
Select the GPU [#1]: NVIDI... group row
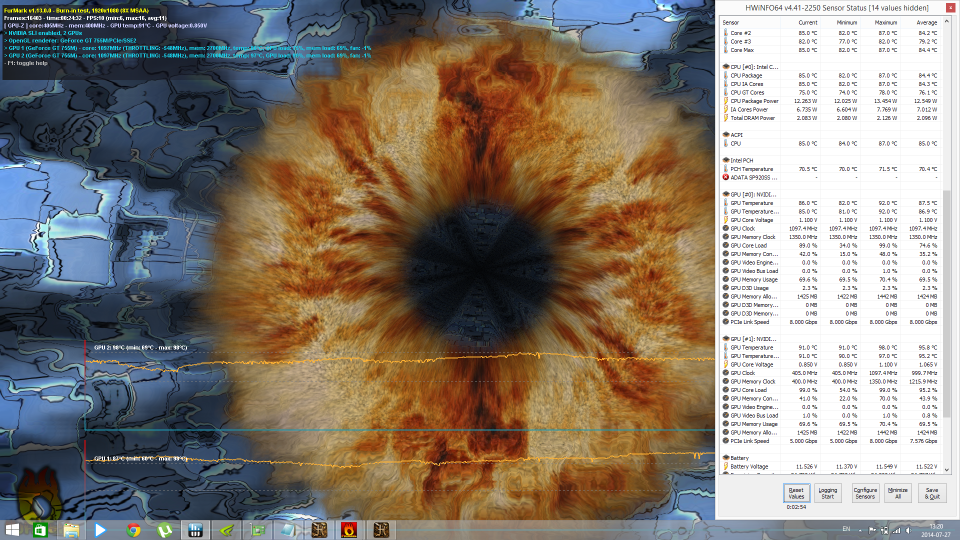(830, 339)
